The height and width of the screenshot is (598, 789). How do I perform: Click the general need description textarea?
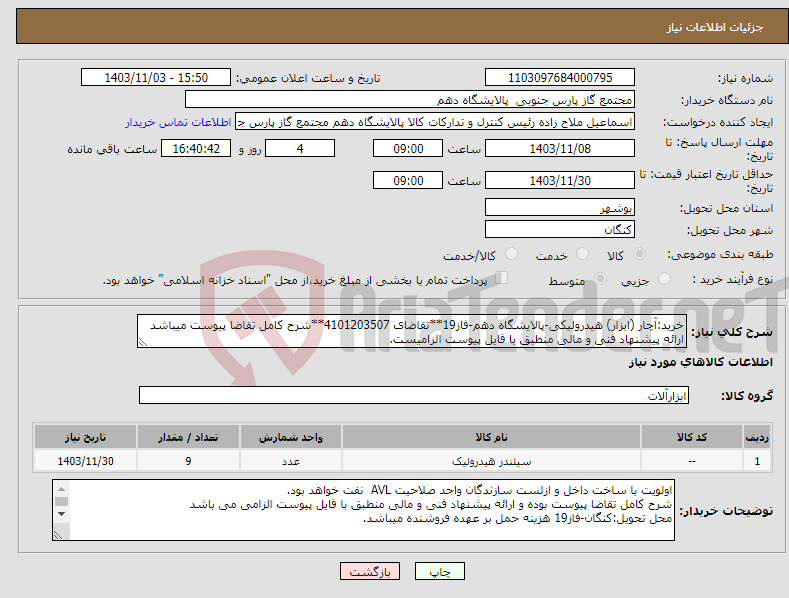coord(412,331)
